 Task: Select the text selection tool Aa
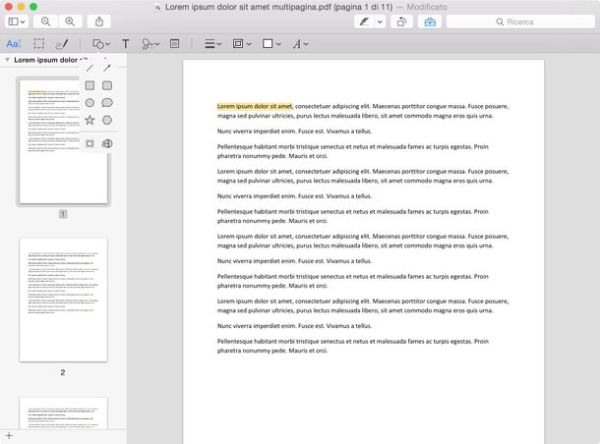(x=13, y=44)
